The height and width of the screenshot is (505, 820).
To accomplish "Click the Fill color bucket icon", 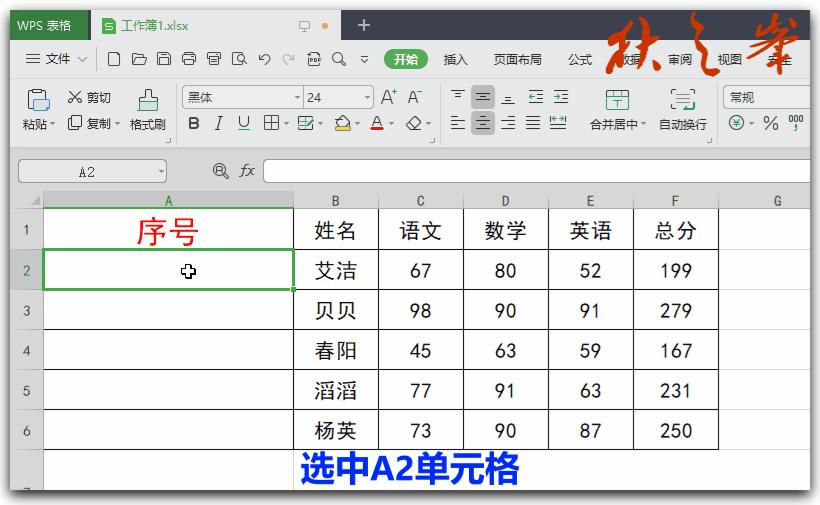I will 343,123.
